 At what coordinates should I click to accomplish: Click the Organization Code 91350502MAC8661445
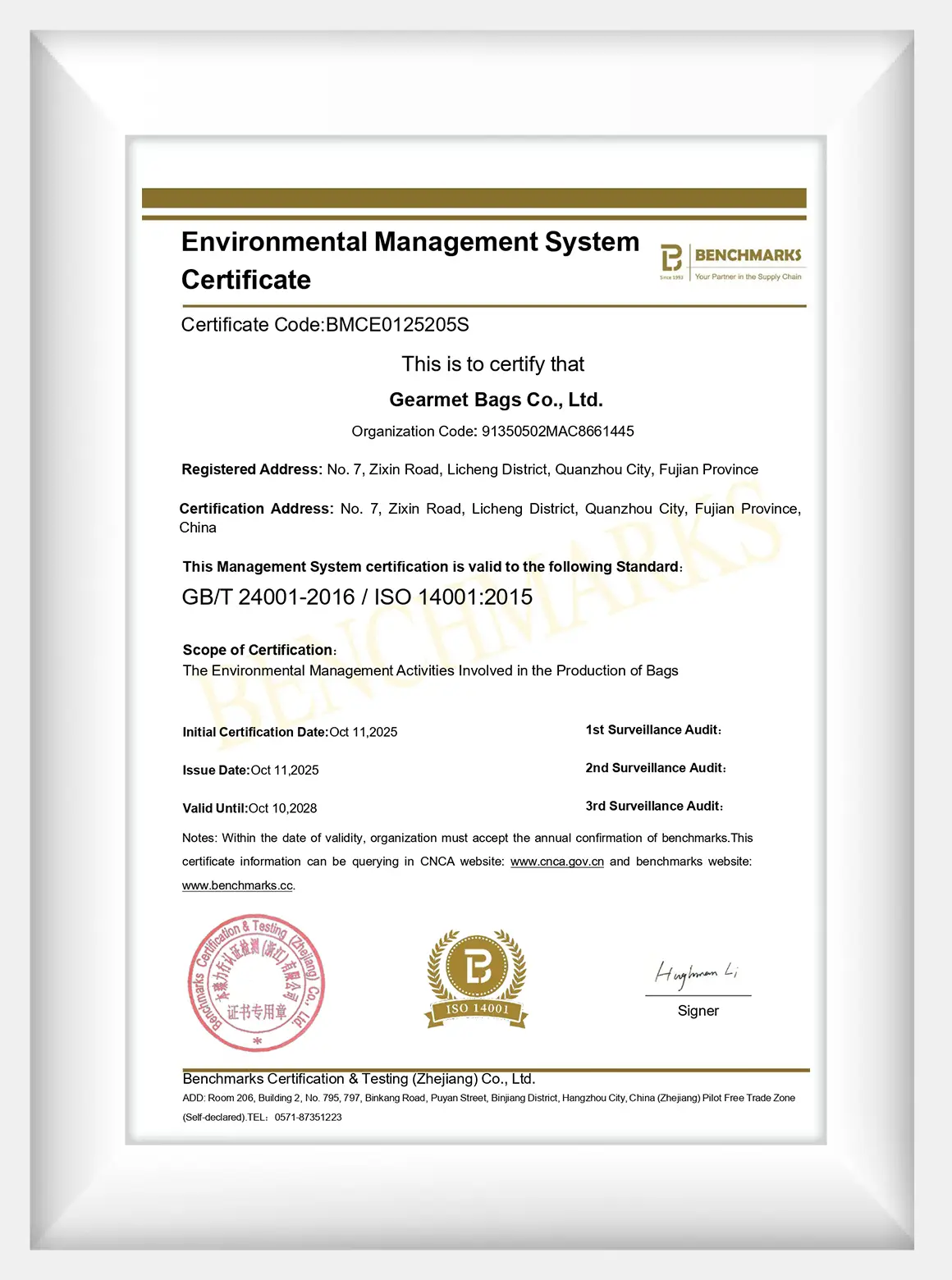pyautogui.click(x=492, y=432)
